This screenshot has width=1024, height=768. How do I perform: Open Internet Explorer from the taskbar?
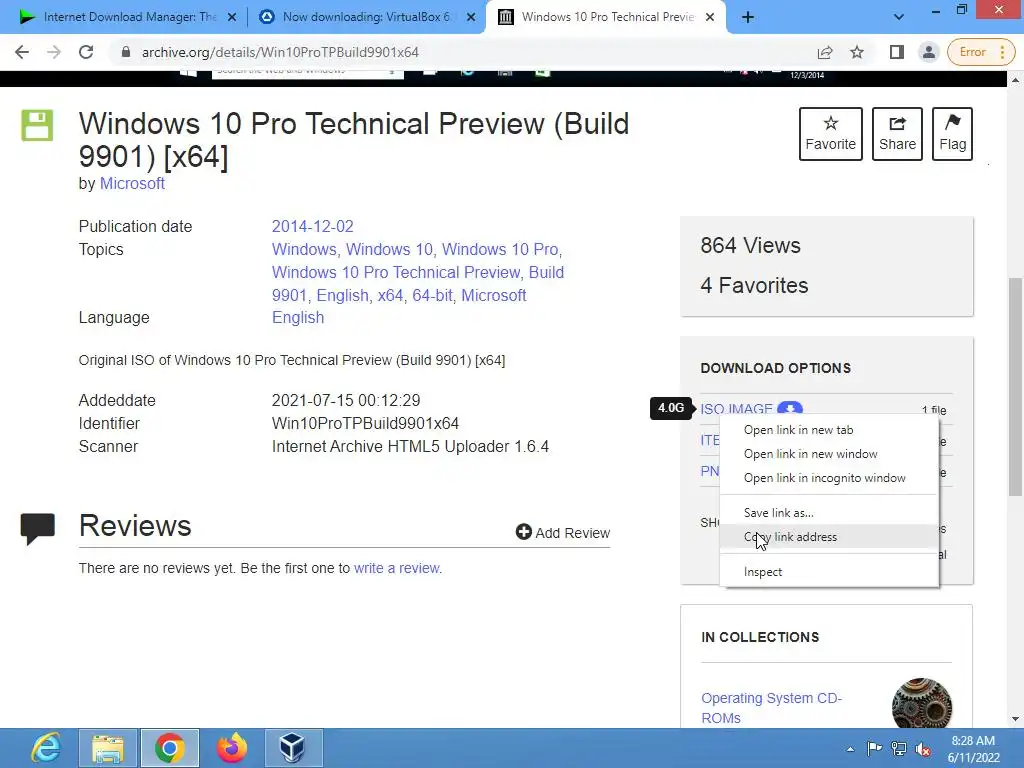tap(46, 748)
